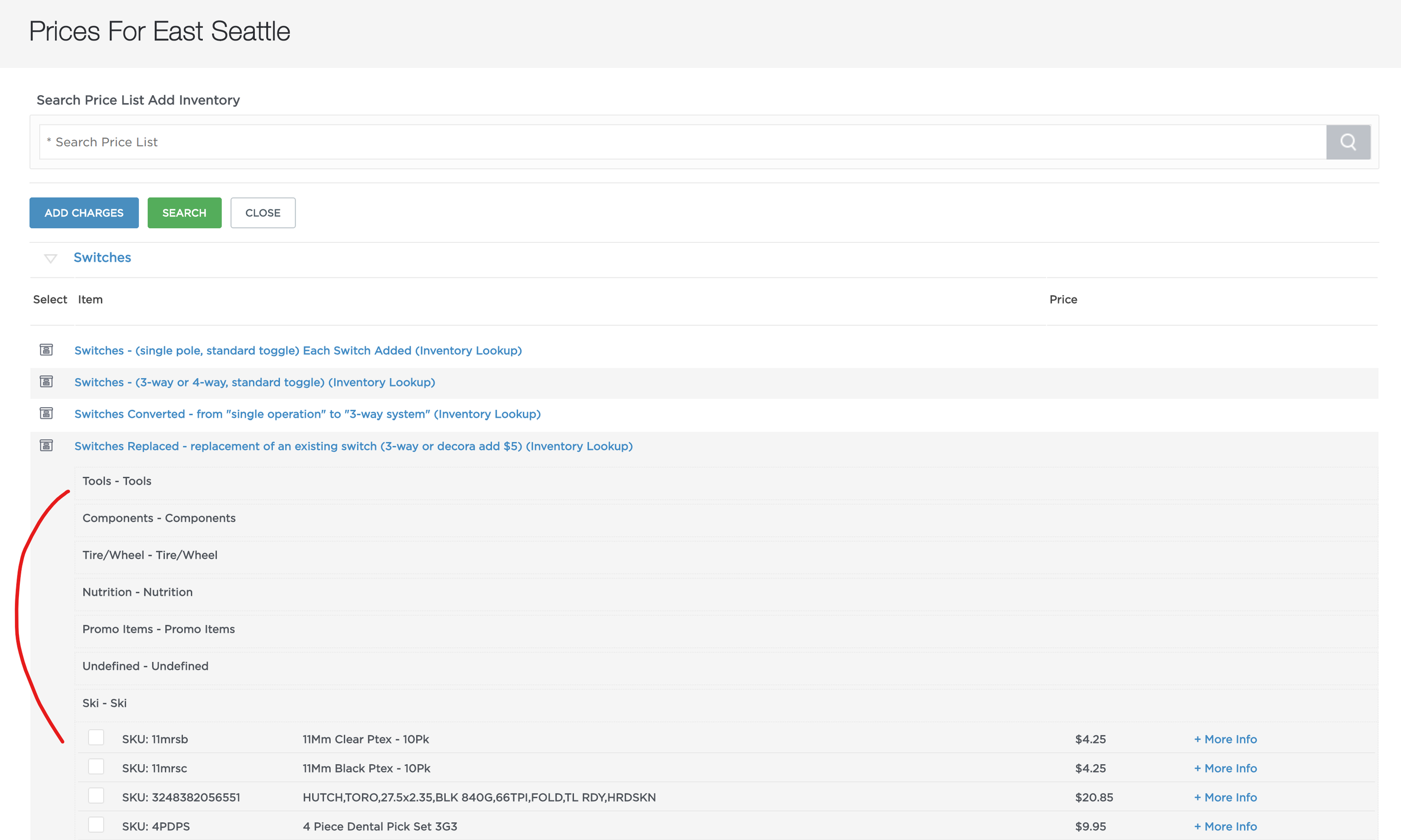Click the Select column header
Viewport: 1401px width, 840px height.
pyautogui.click(x=50, y=299)
